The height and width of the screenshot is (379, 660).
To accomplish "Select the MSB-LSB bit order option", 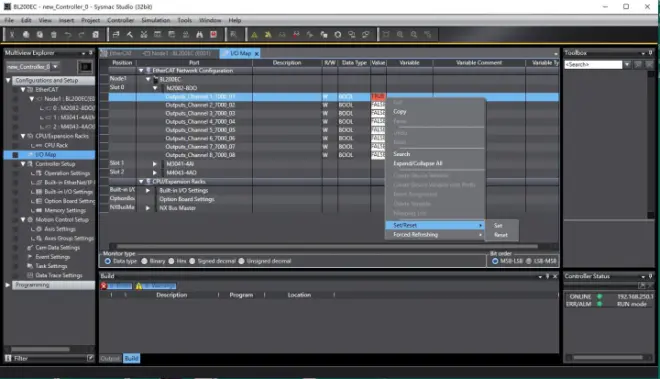I will click(x=495, y=261).
